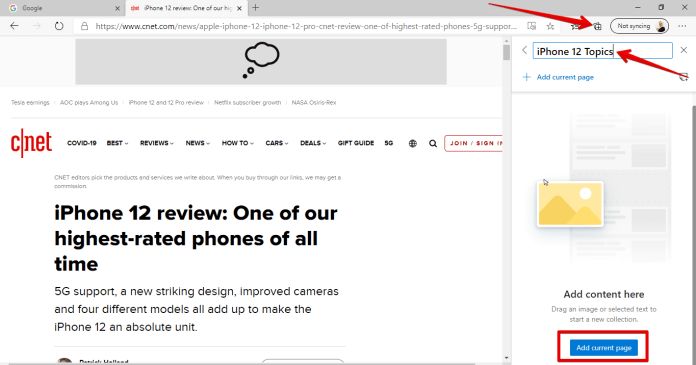Go back to collections list
The image size is (696, 365).
point(525,50)
